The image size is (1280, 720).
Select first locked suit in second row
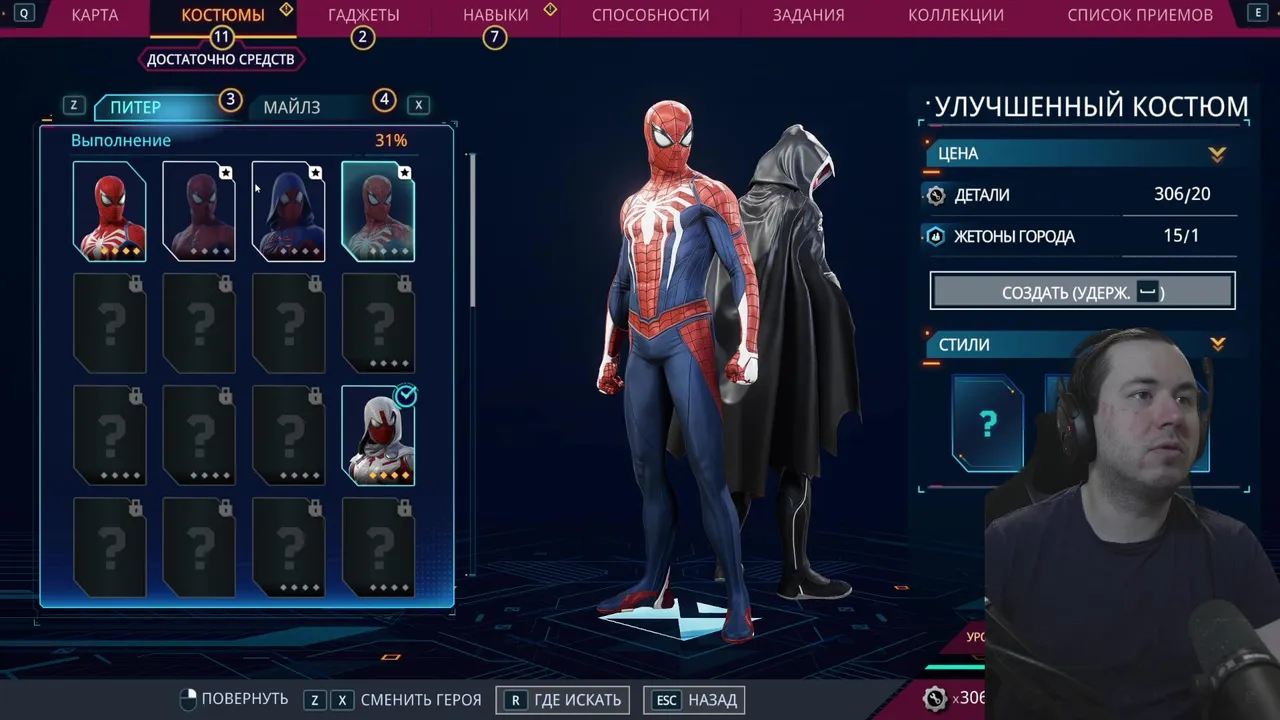coord(109,323)
